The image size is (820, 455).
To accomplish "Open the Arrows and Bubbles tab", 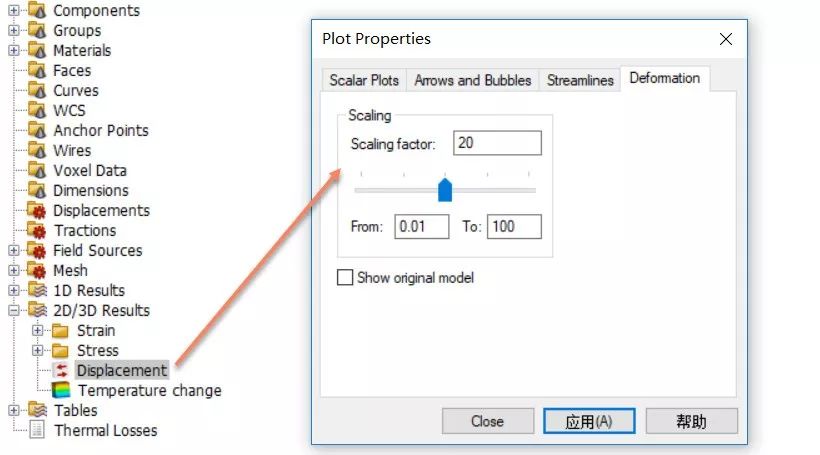I will 473,80.
